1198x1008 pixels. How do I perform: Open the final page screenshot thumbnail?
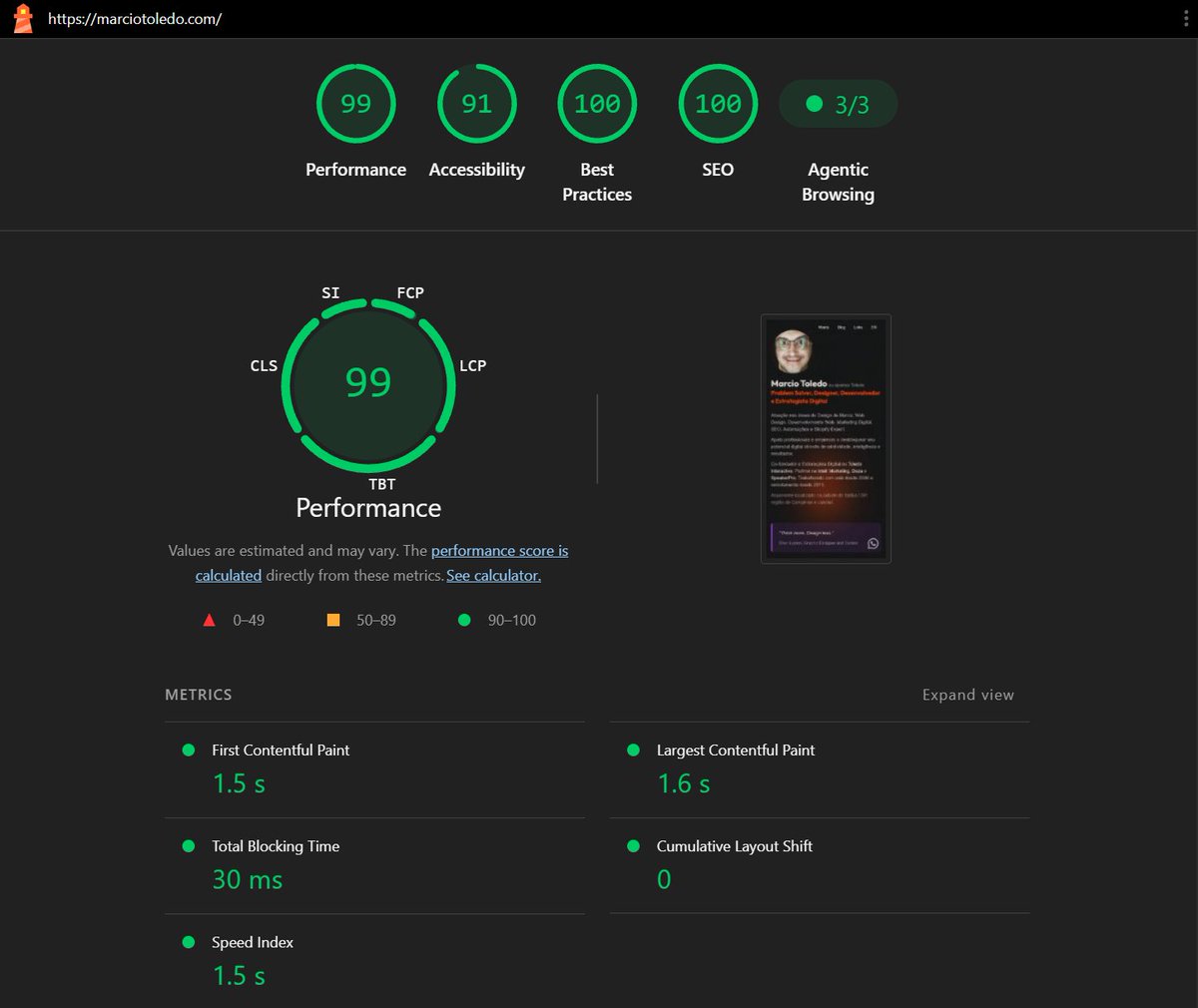tap(826, 439)
